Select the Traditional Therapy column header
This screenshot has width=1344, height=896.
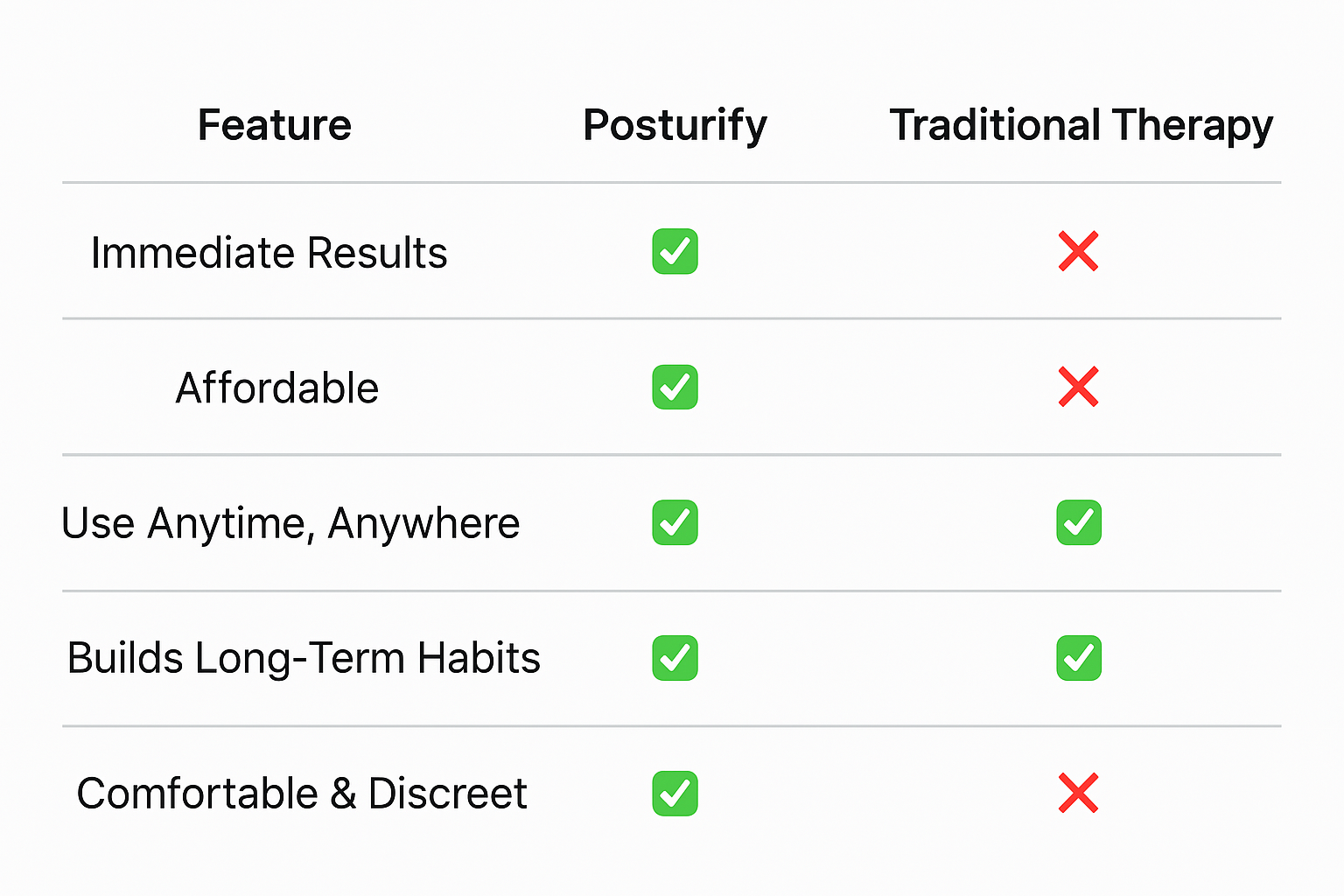click(1081, 125)
